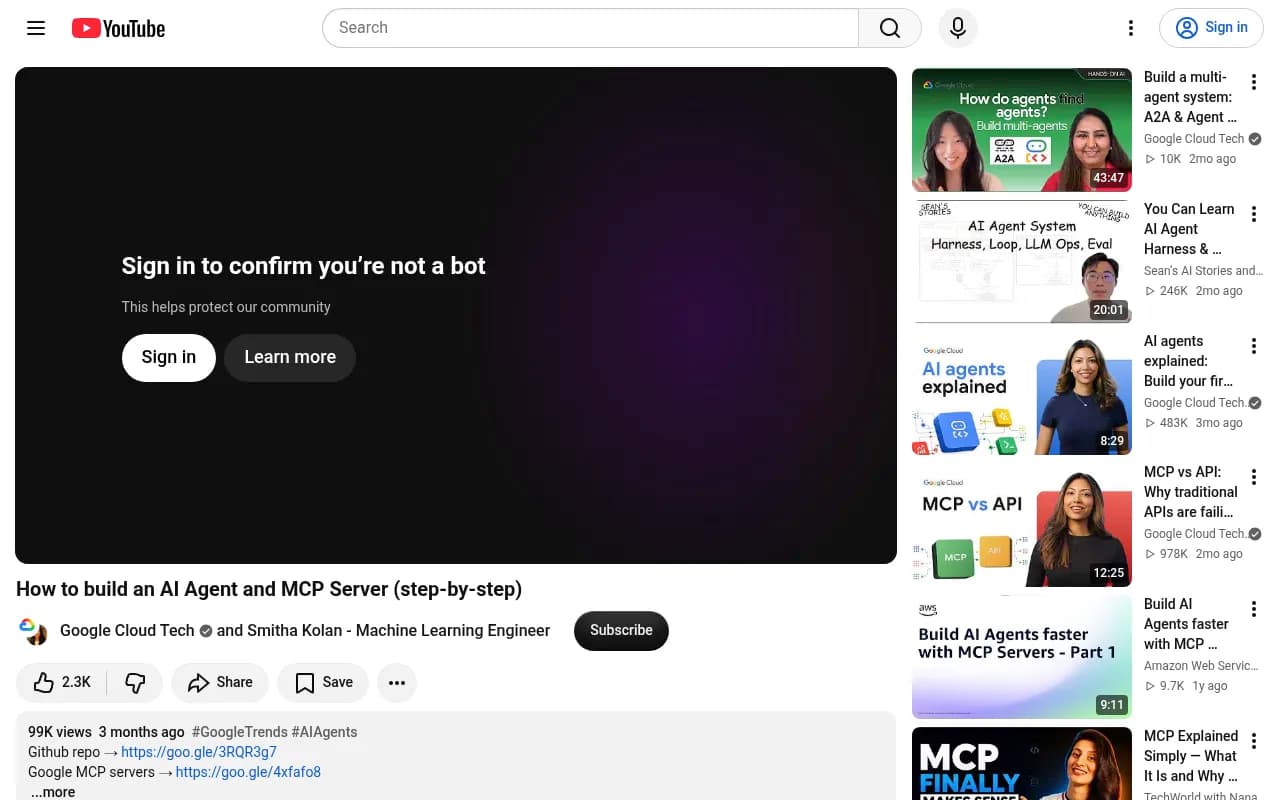This screenshot has width=1280, height=800.
Task: Expand the description with ...more
Action: click(x=52, y=792)
